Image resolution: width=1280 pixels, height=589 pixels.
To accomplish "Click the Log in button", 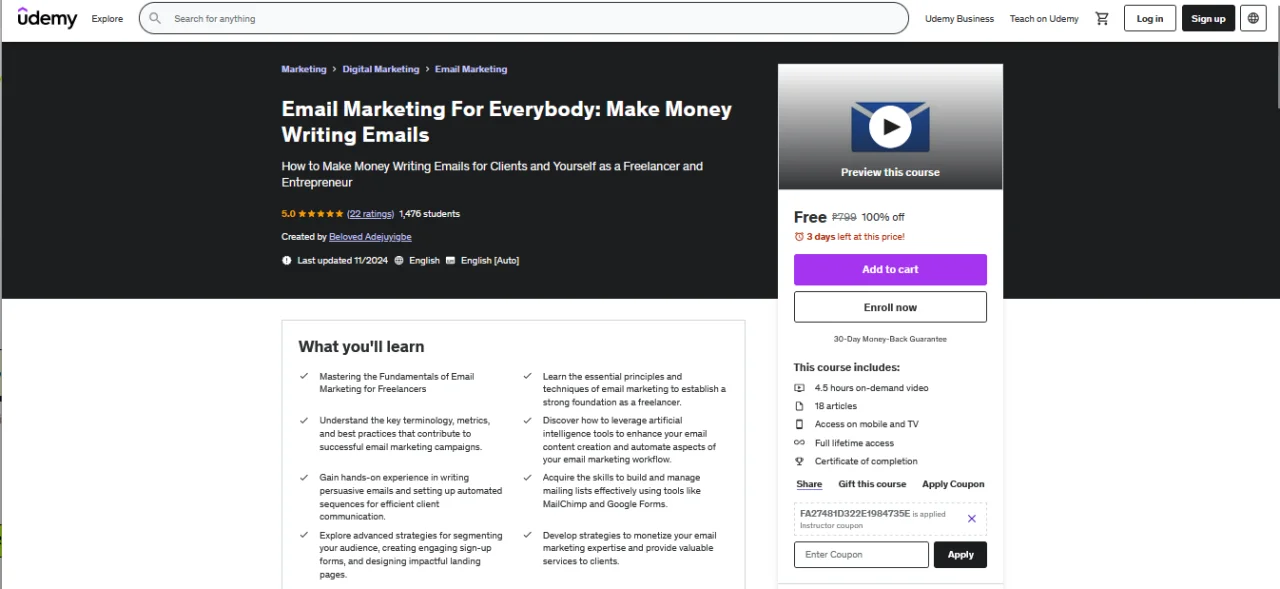I will 1150,18.
